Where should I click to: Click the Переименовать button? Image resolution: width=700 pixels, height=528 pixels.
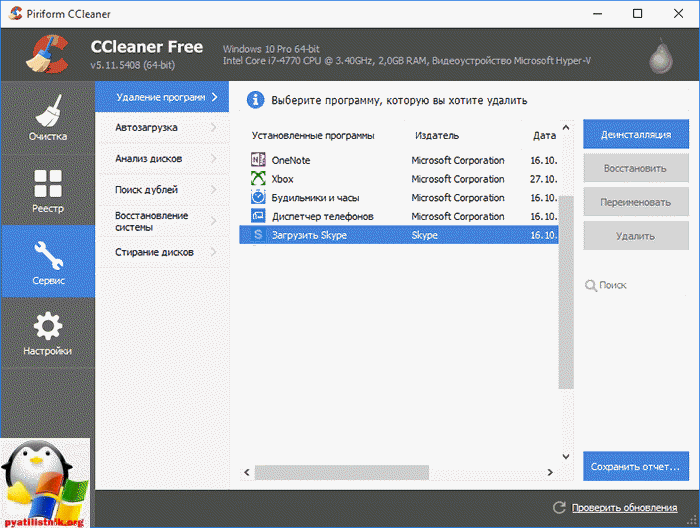click(636, 202)
